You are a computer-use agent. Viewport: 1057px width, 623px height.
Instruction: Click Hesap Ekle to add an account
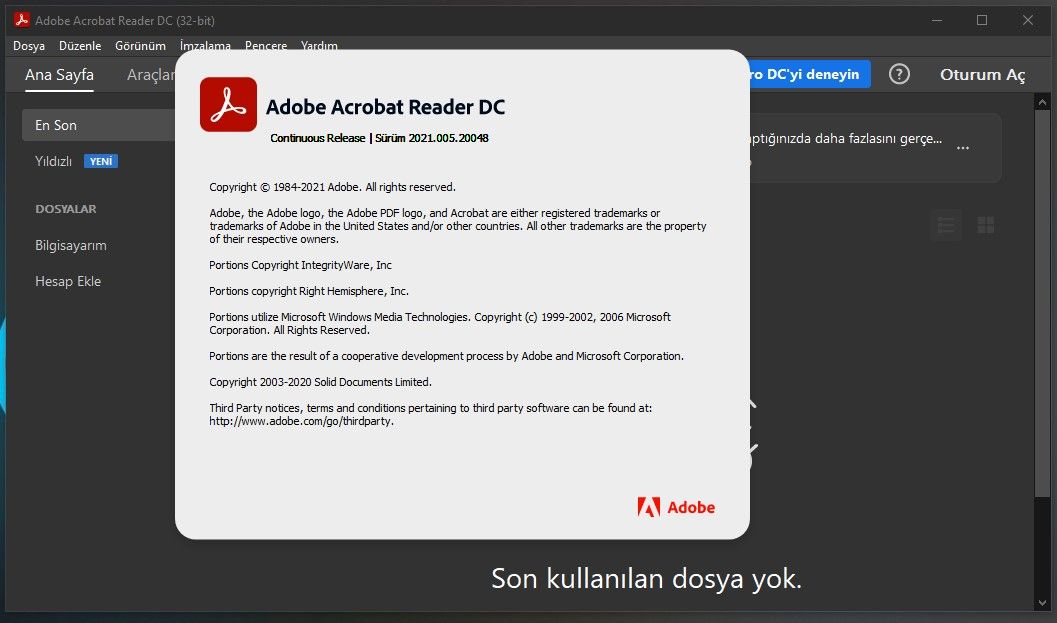coord(68,281)
